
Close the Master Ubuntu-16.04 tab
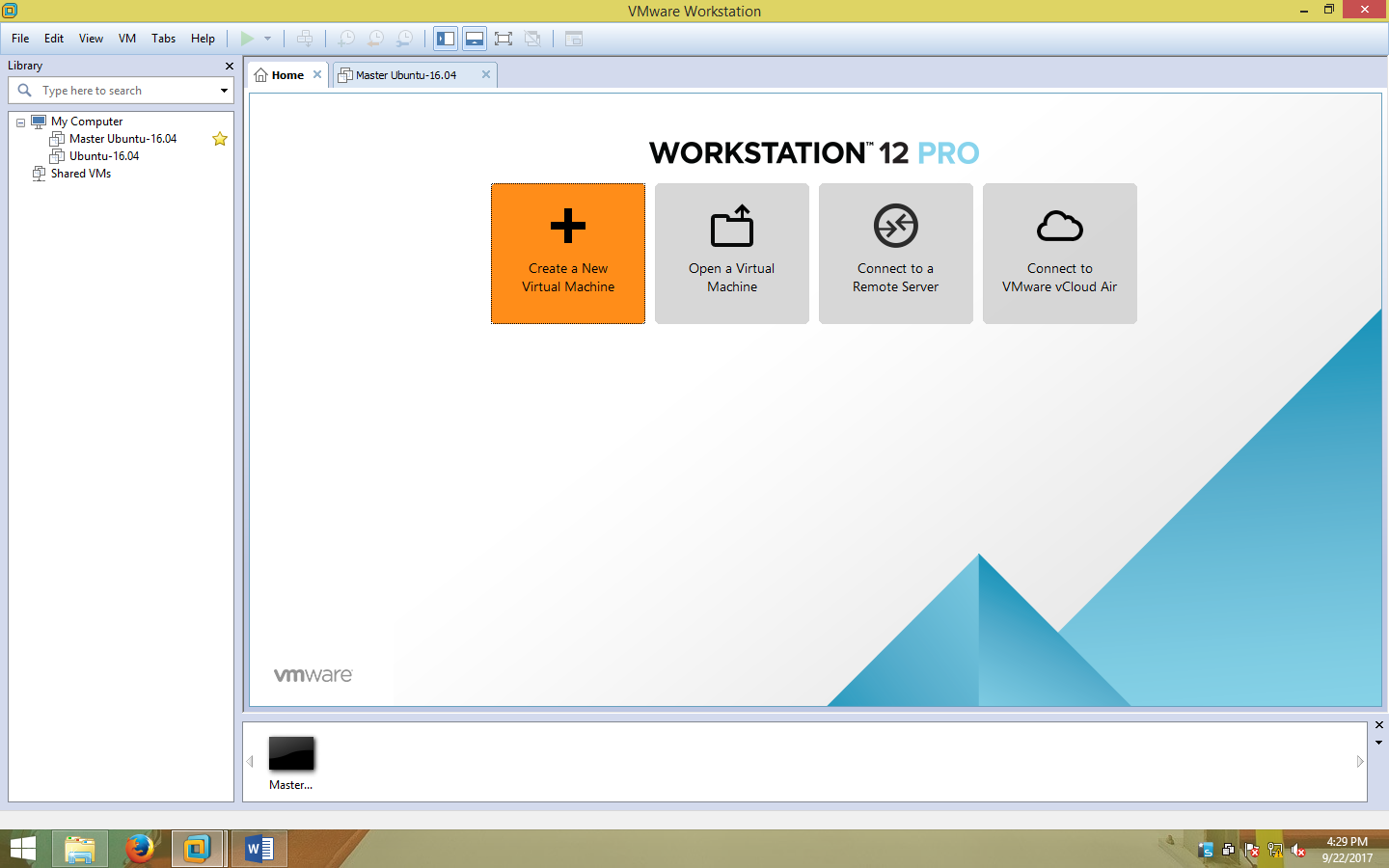point(486,74)
